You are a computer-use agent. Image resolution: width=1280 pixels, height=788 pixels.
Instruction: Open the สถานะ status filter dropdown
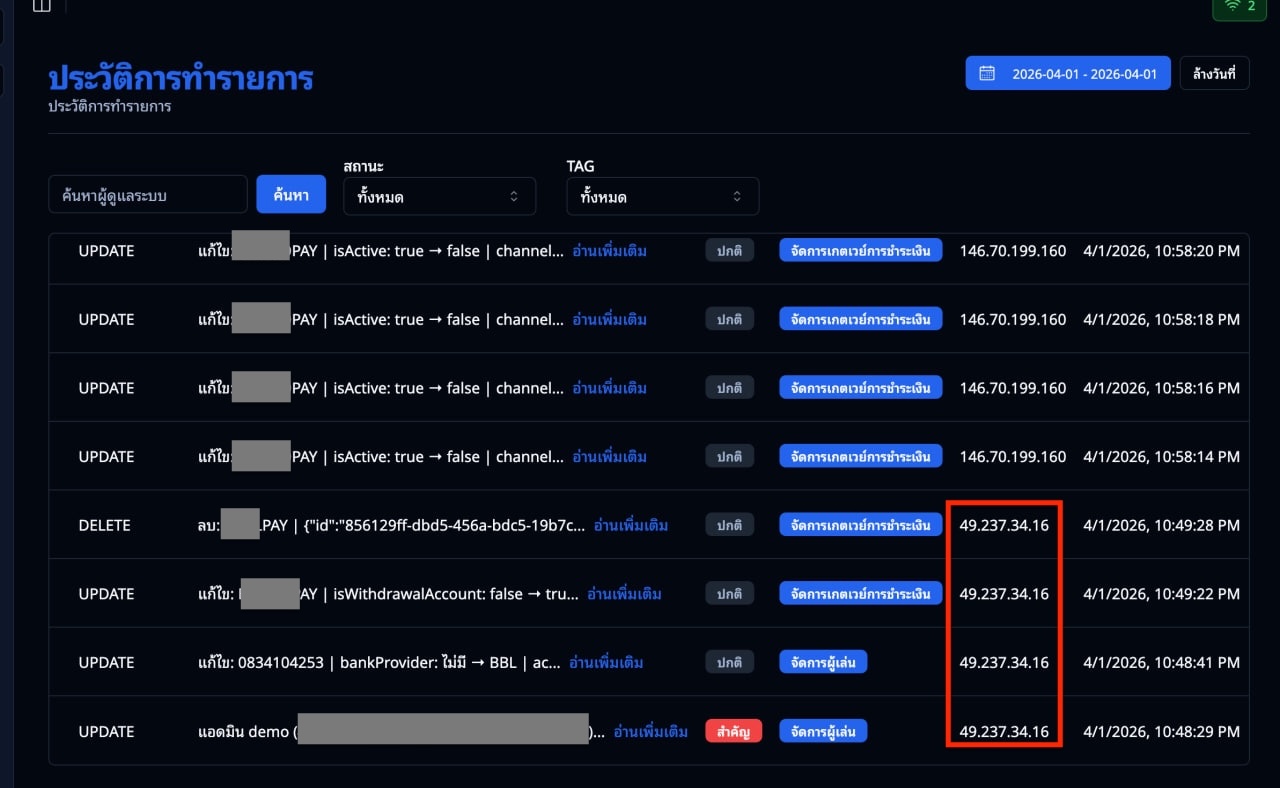click(x=439, y=196)
